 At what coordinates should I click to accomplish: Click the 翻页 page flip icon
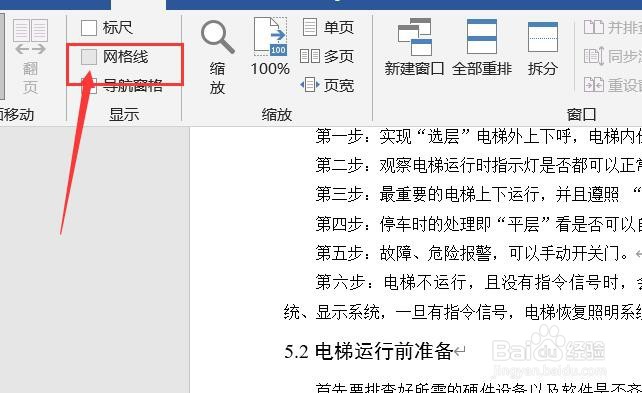pos(30,56)
